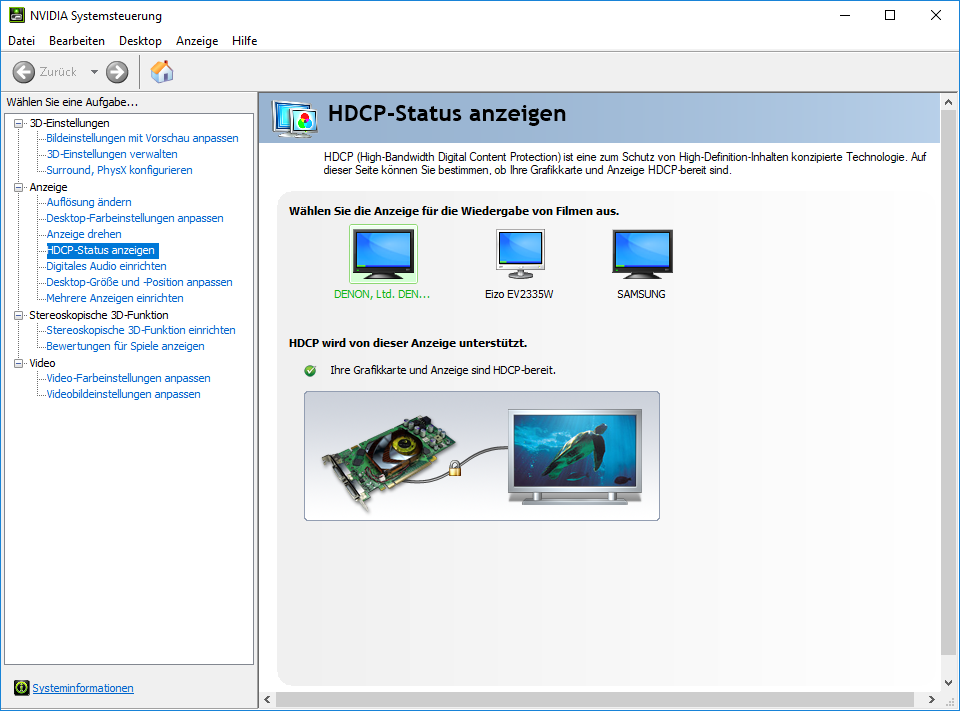Collapse the Stereoskopische 3D-Funktion node
The height and width of the screenshot is (711, 960).
(x=19, y=315)
